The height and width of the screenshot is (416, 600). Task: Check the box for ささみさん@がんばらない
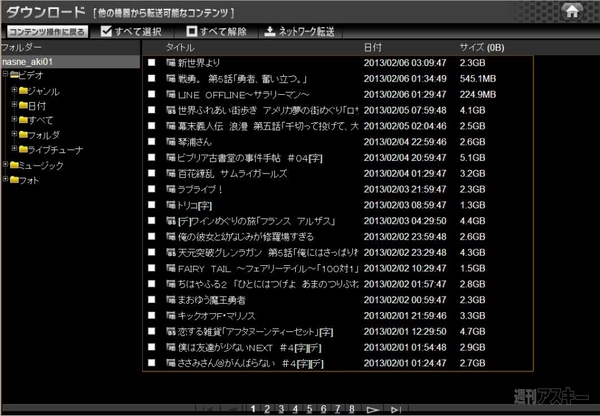152,363
